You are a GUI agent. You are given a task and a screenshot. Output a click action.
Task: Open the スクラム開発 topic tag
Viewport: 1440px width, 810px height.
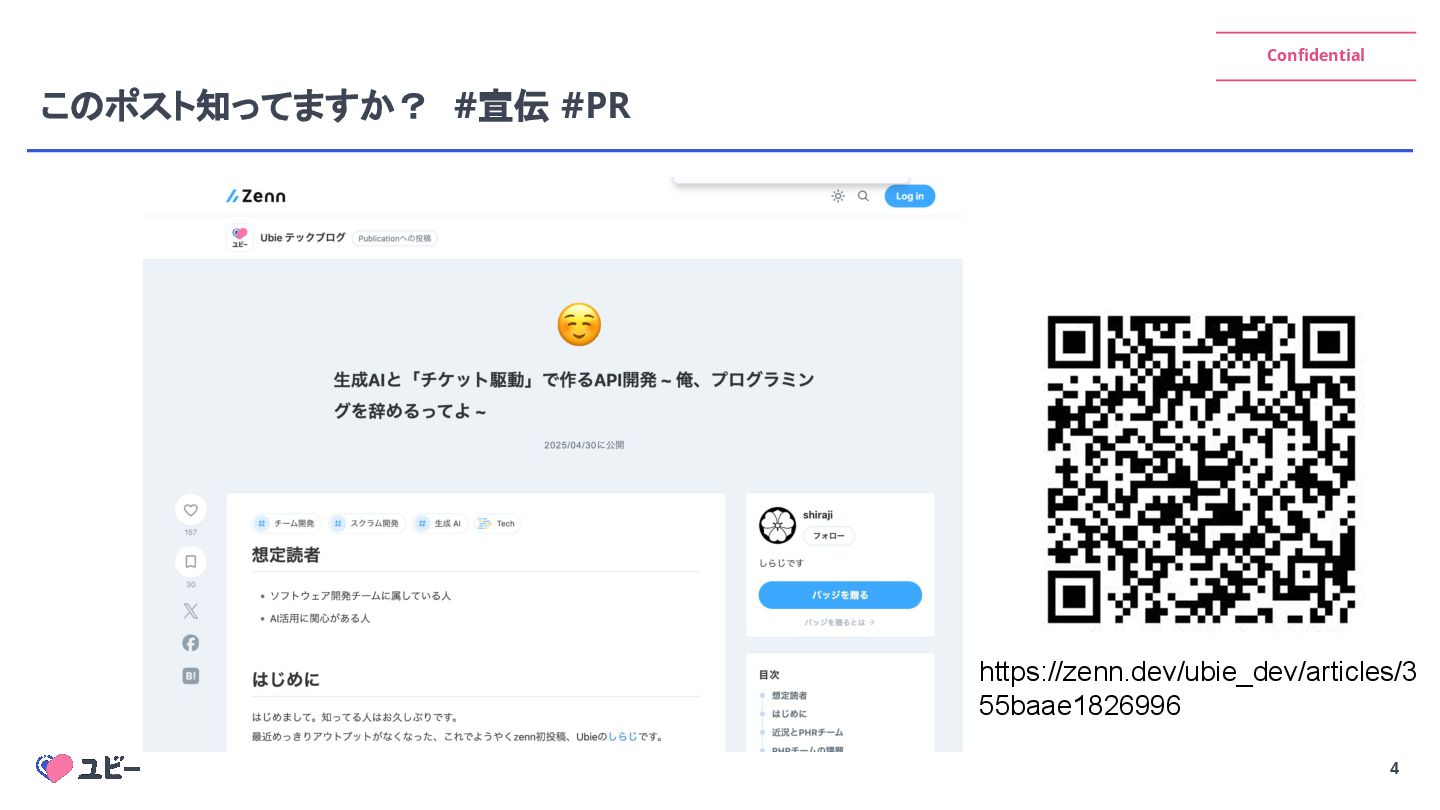click(367, 523)
